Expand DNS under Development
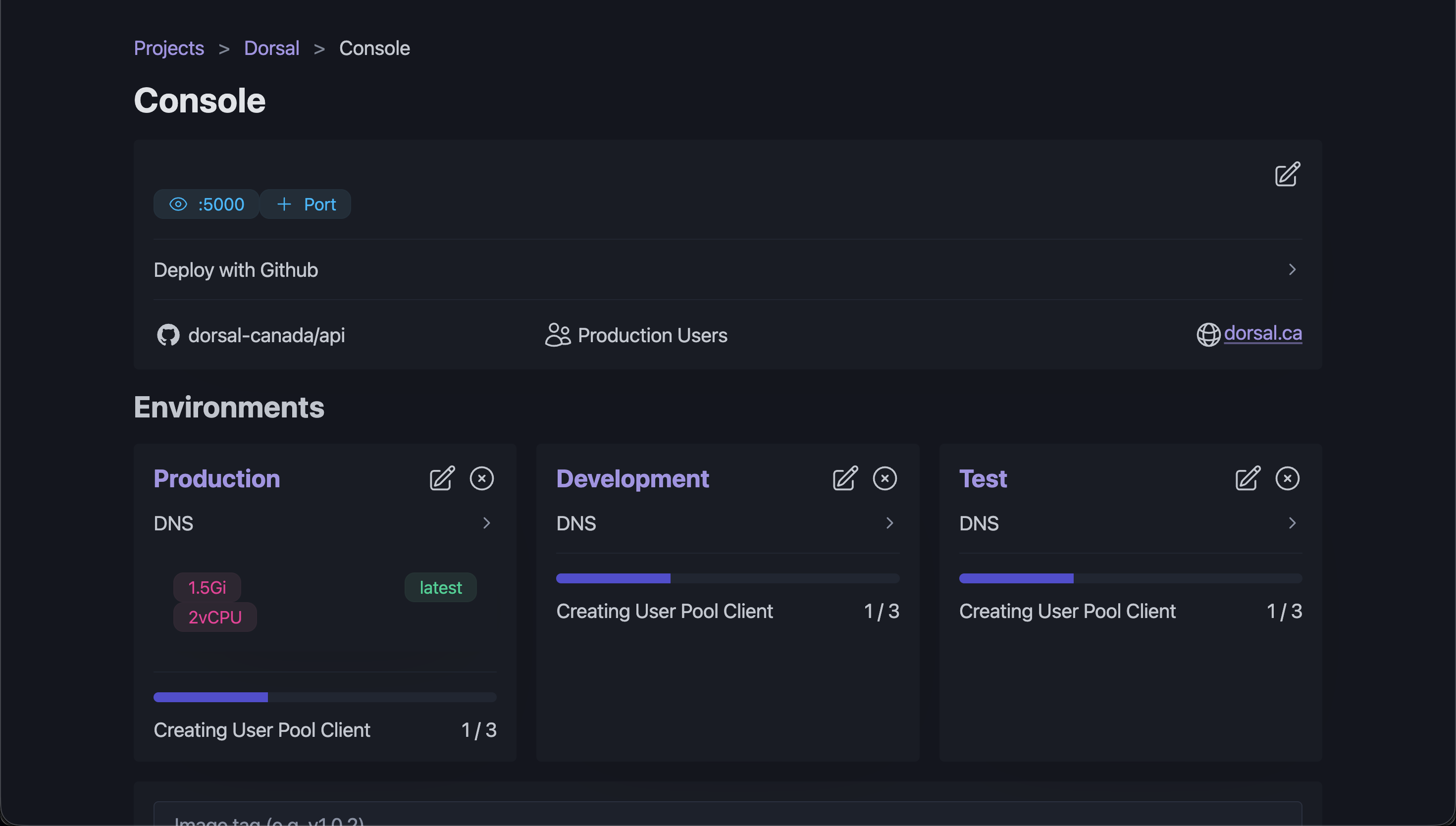 (x=728, y=523)
